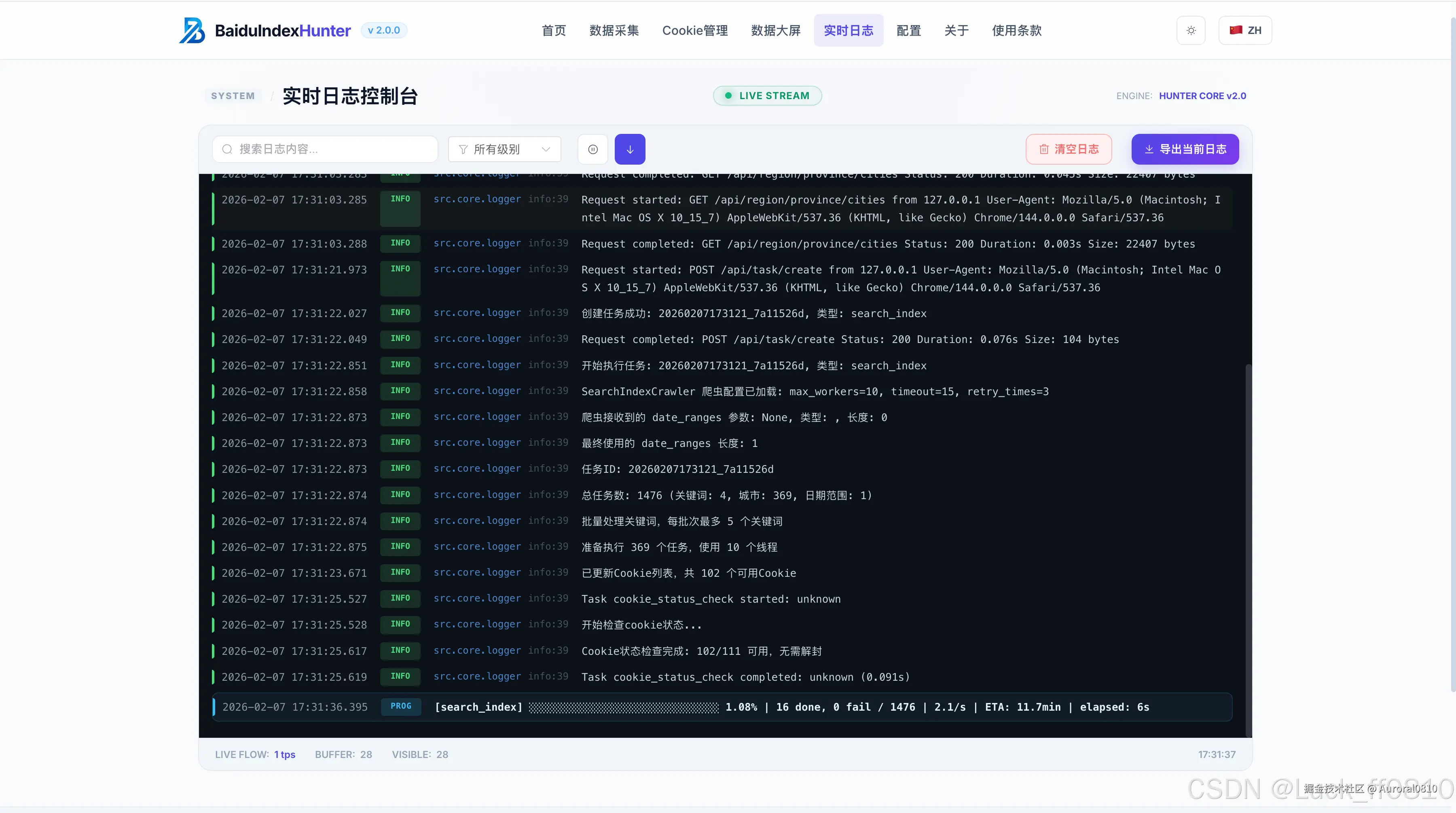
Task: Click the HUNTER CORE v2.0 engine link
Action: coord(1202,95)
